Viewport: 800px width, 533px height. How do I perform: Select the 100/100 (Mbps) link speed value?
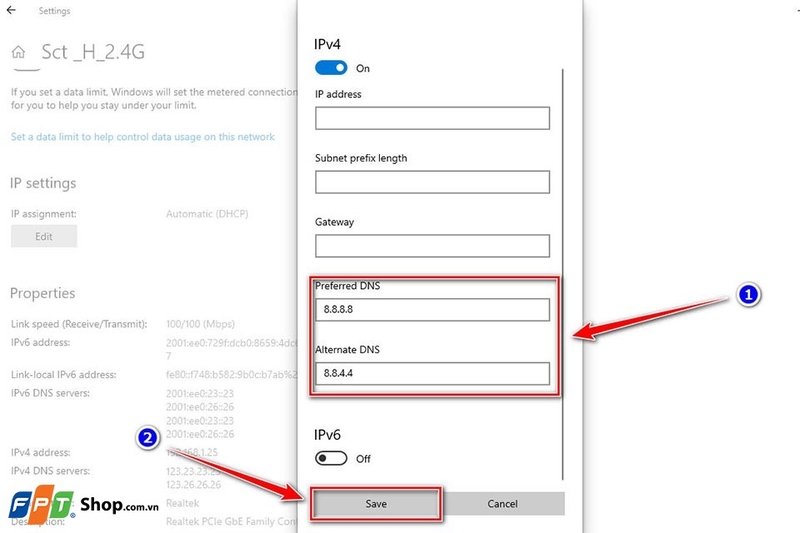[201, 324]
